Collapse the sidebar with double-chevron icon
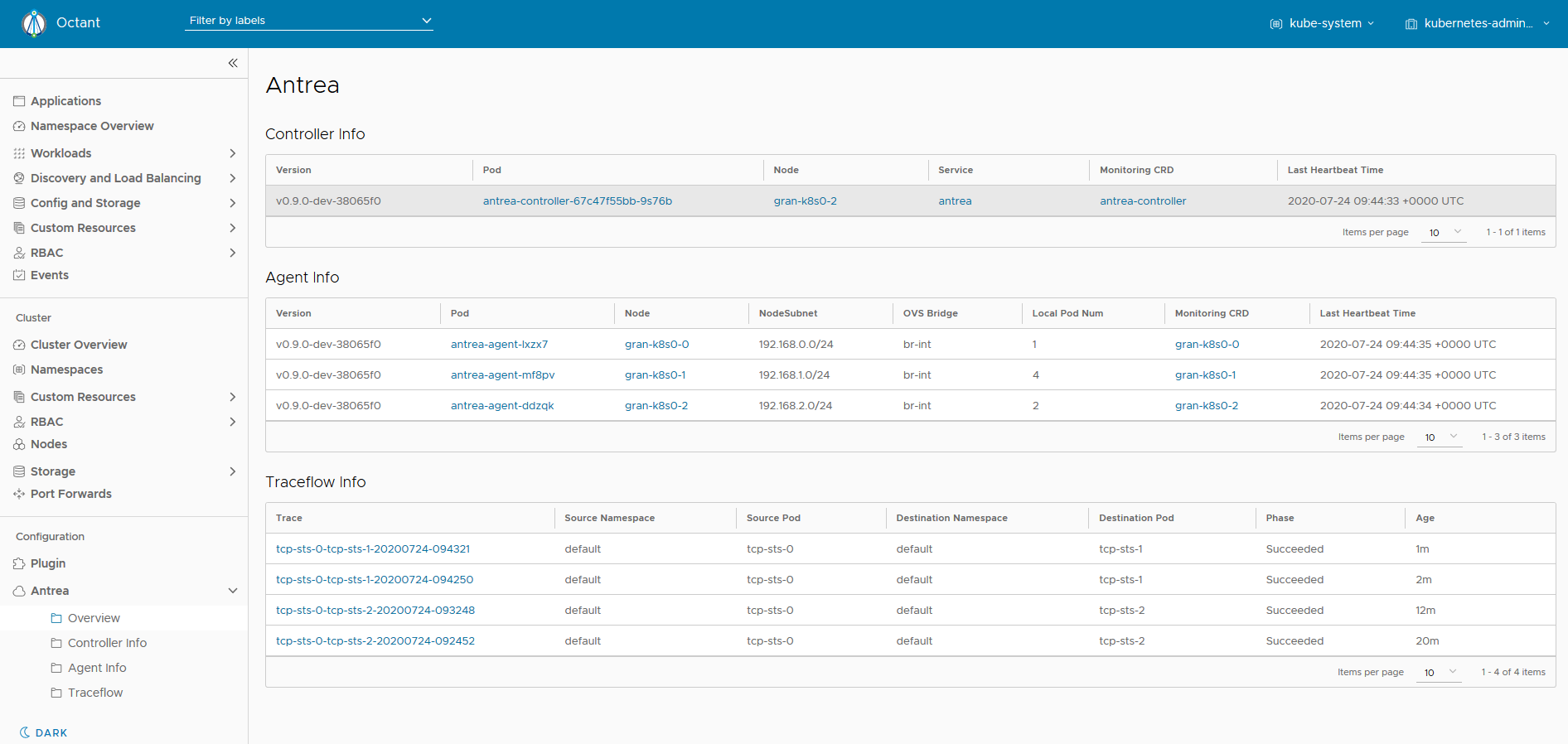Screen dimensions: 1568x744 233,63
